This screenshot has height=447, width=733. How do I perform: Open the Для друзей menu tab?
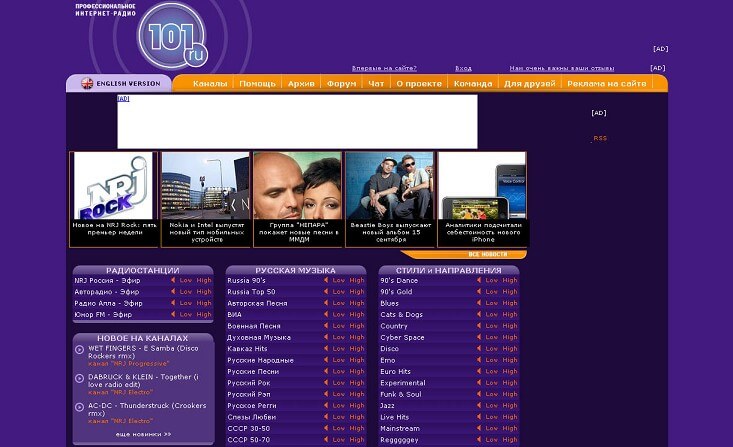530,84
